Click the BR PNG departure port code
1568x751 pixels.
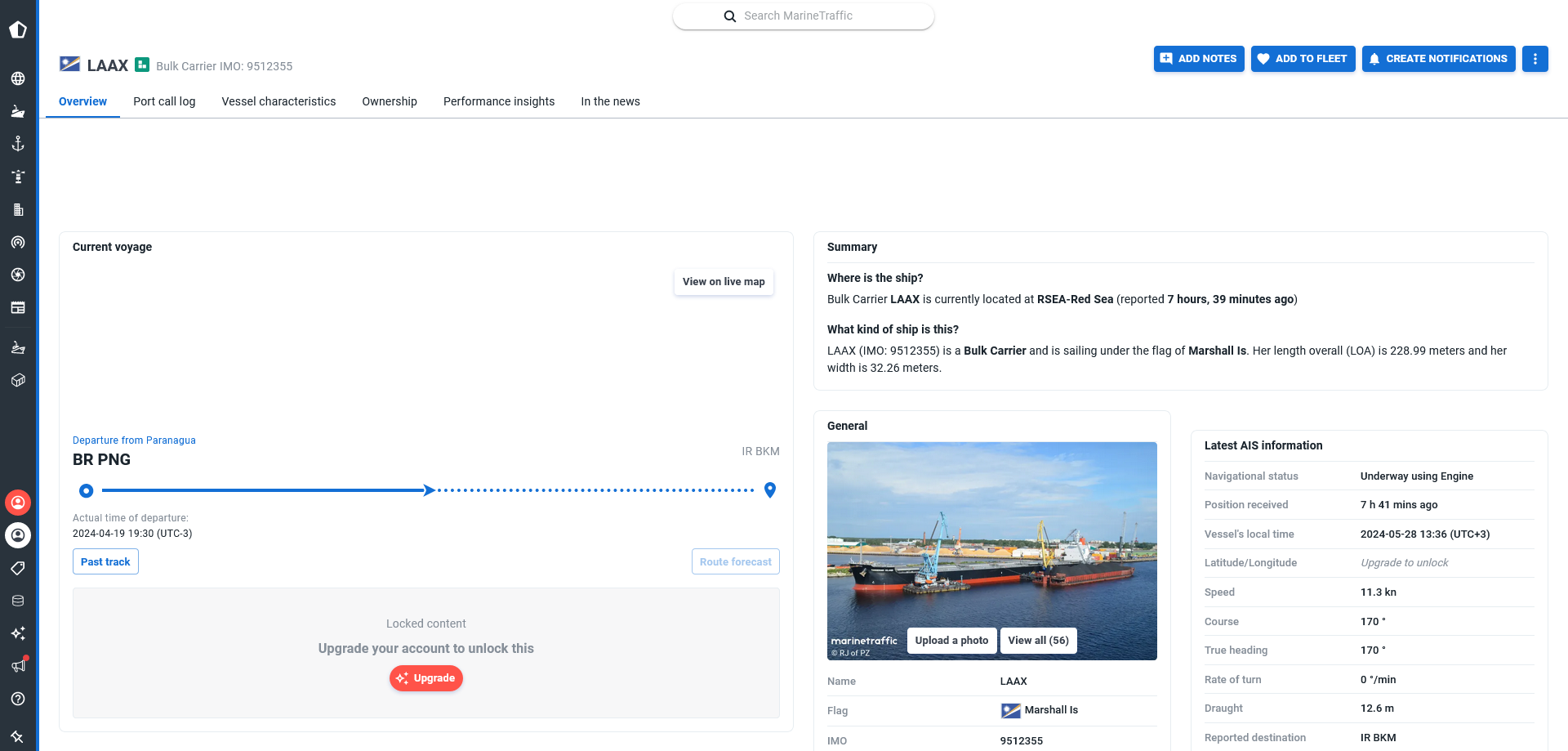coord(101,460)
